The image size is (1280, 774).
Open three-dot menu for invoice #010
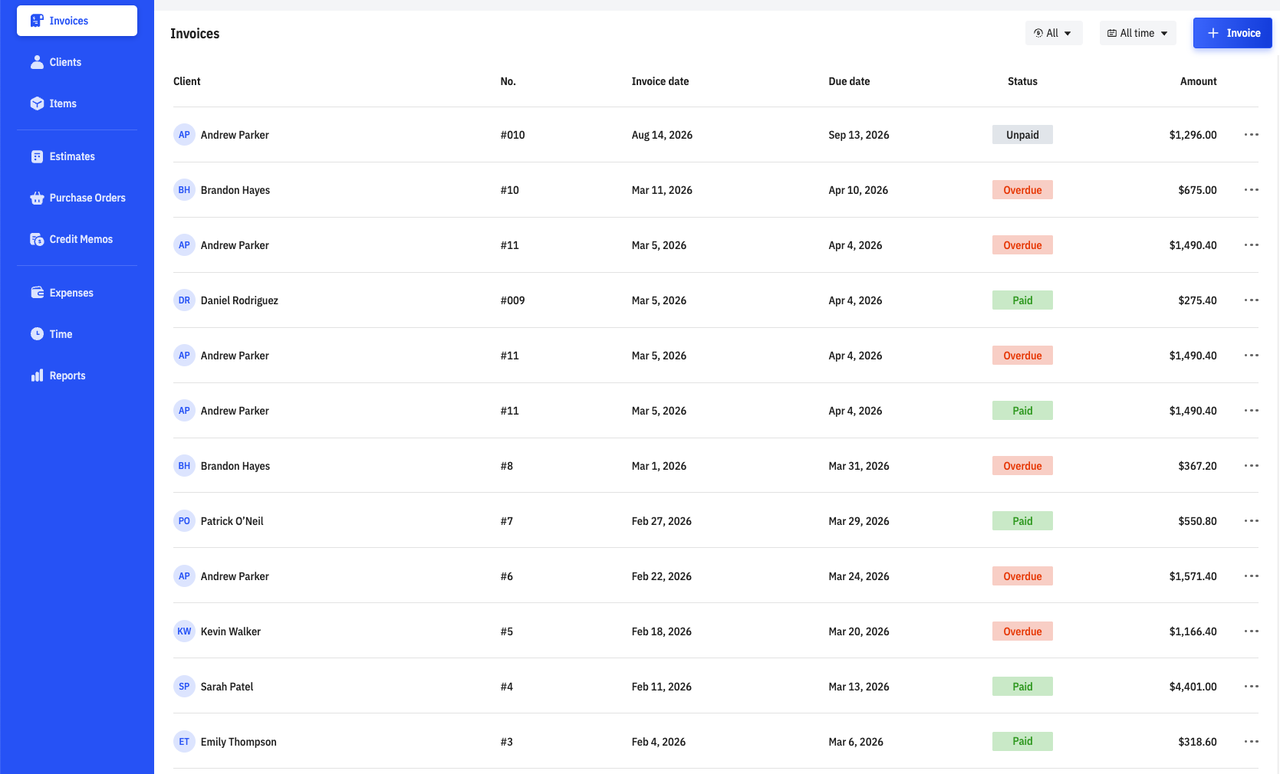[x=1251, y=135]
